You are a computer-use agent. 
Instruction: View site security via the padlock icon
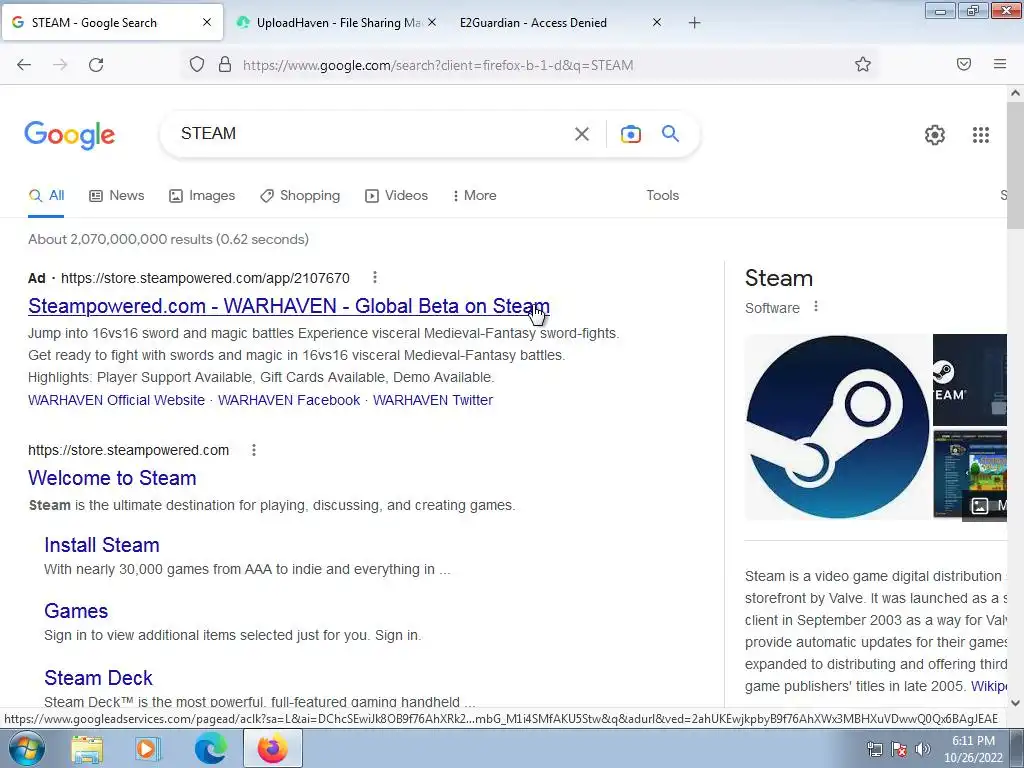225,65
